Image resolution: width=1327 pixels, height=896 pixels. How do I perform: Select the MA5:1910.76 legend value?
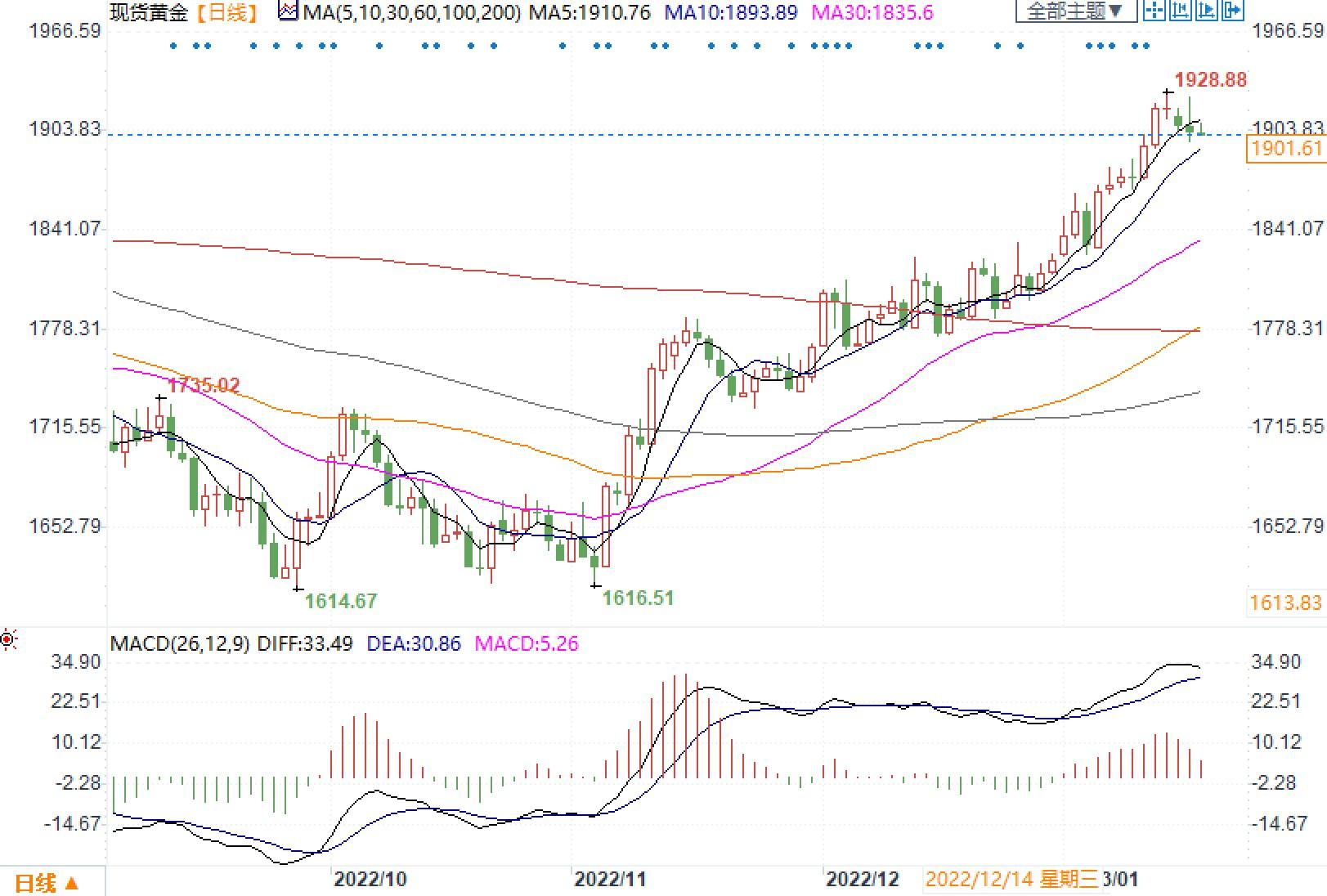click(590, 12)
